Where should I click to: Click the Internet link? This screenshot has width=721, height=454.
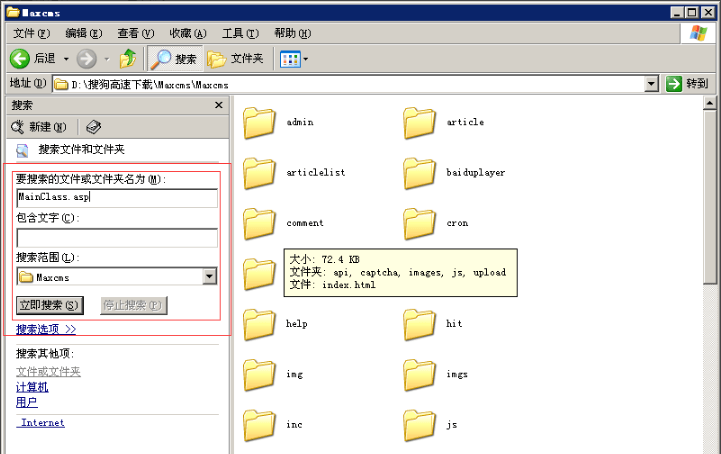tap(40, 423)
